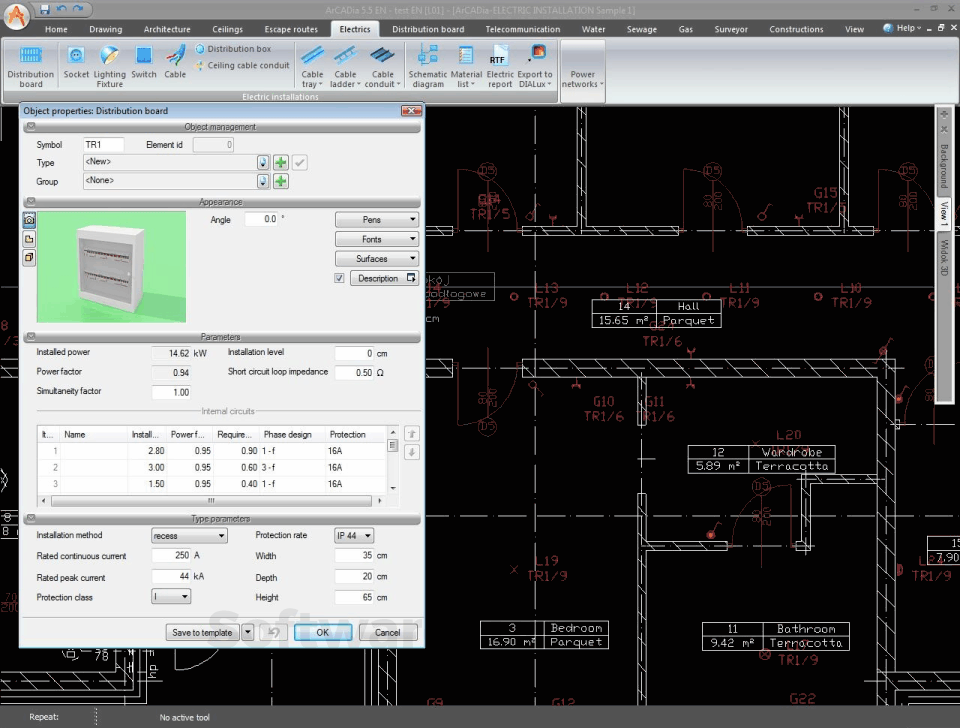Image resolution: width=960 pixels, height=728 pixels.
Task: Toggle the Description checkbox
Action: 340,278
